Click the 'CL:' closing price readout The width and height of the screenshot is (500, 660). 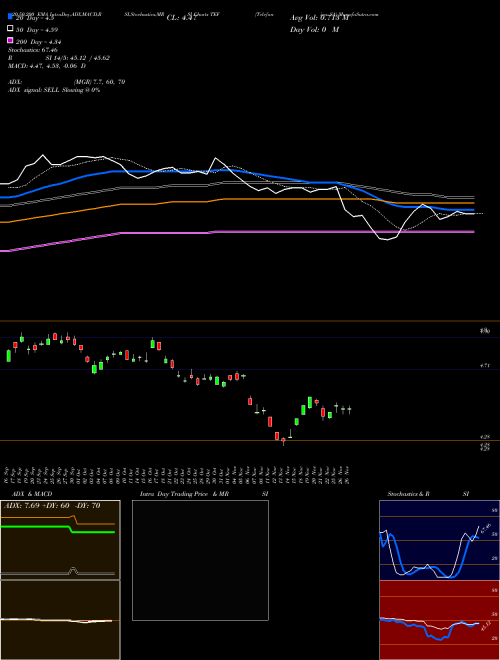coord(181,18)
